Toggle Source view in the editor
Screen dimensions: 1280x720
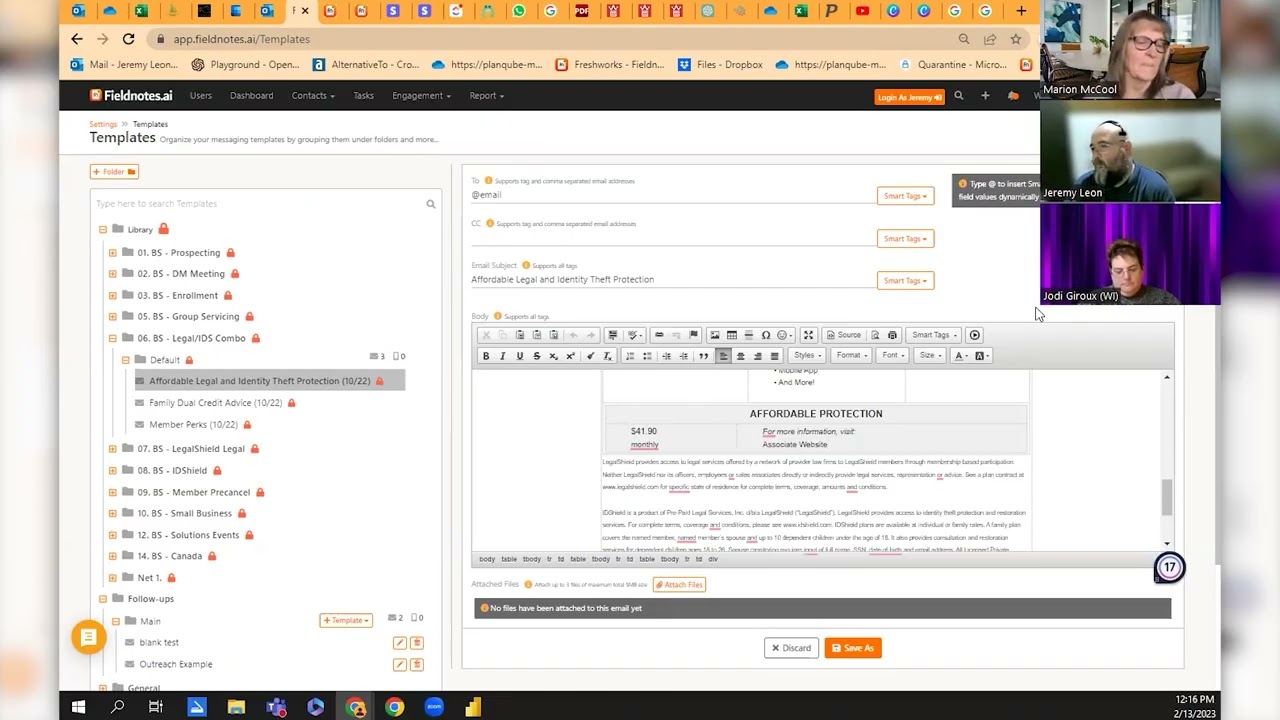(843, 335)
